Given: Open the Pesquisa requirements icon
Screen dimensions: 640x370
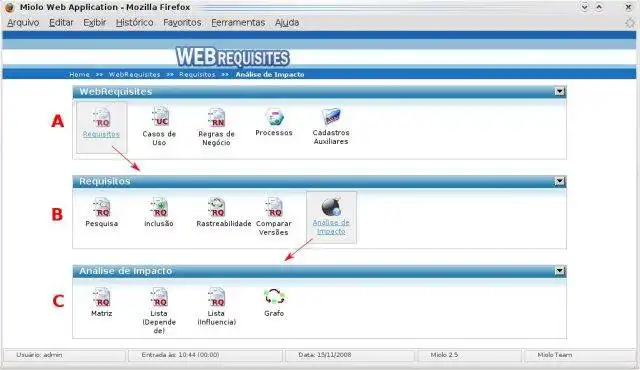Looking at the screenshot, I should [x=102, y=207].
